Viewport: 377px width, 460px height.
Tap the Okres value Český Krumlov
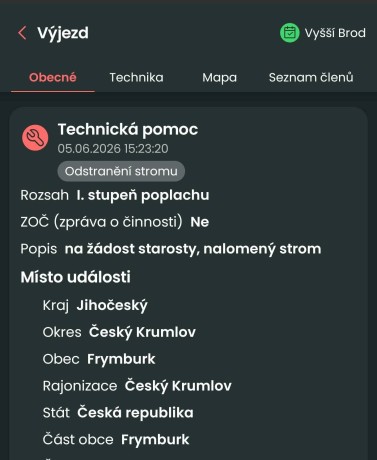142,332
